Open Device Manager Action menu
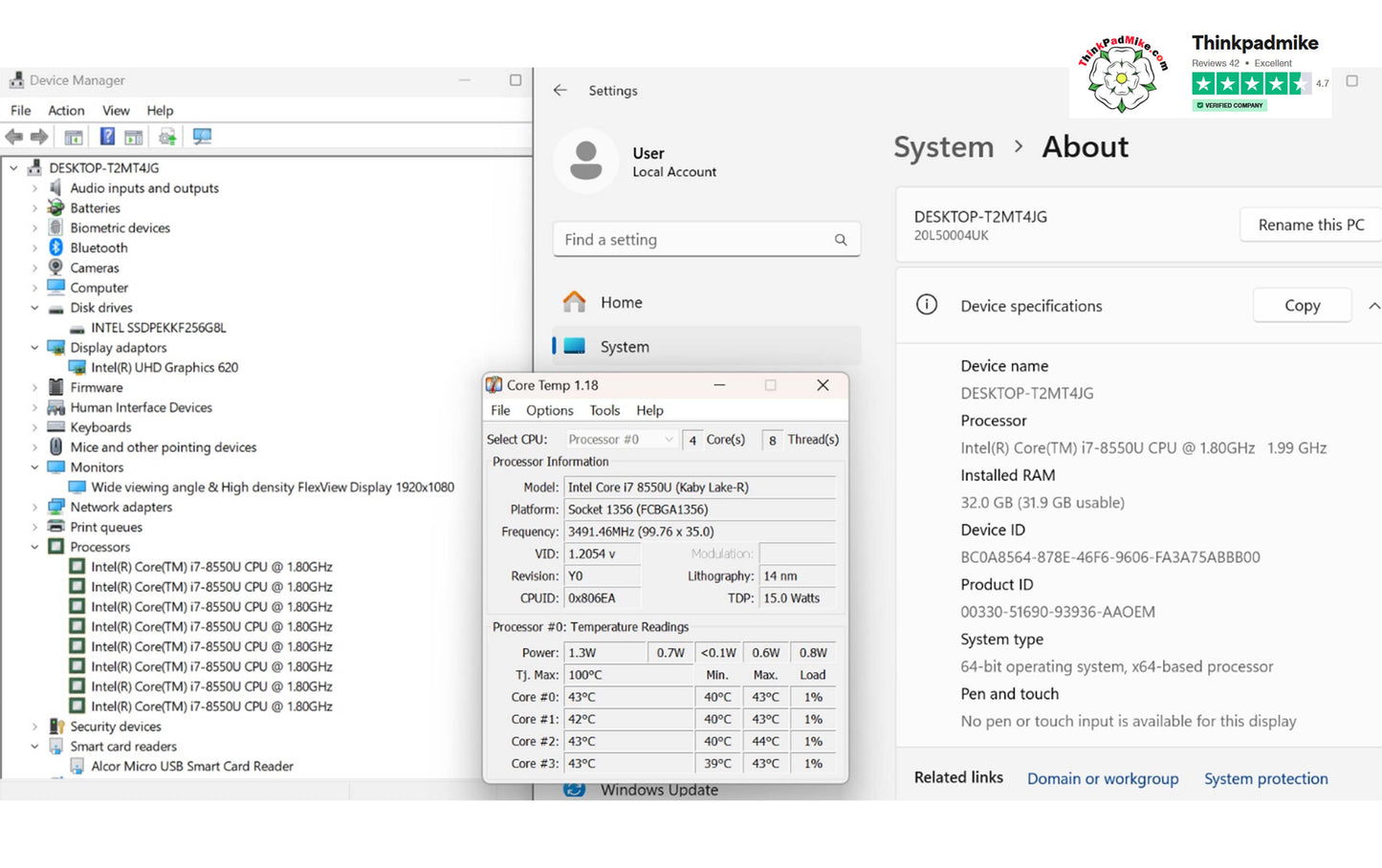The height and width of the screenshot is (868, 1382). [66, 110]
